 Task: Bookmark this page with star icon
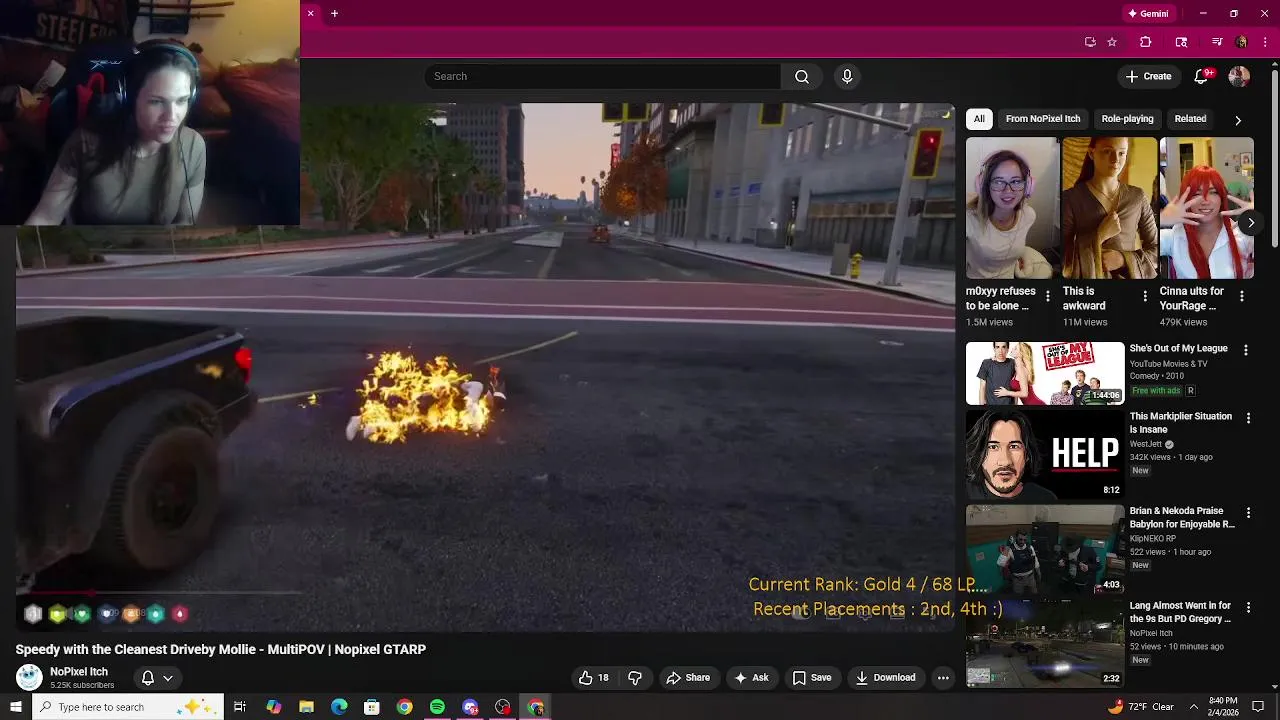(1112, 42)
